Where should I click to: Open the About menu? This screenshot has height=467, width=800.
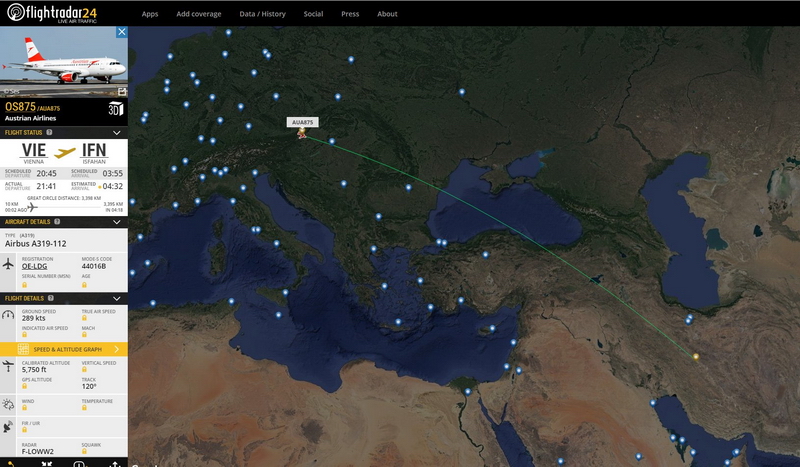387,14
